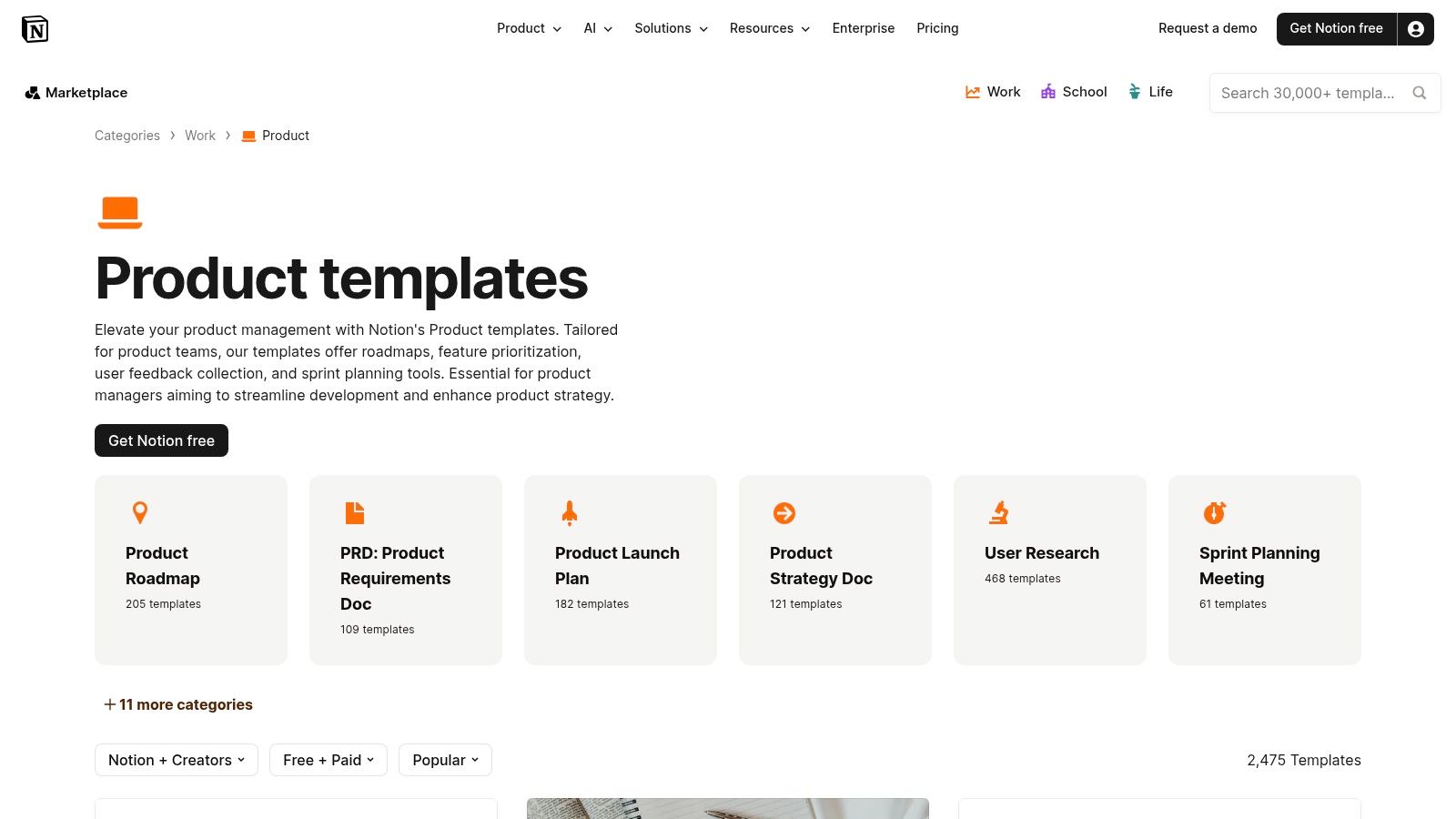Click the Notion logo icon
This screenshot has width=1456, height=819.
[x=35, y=29]
